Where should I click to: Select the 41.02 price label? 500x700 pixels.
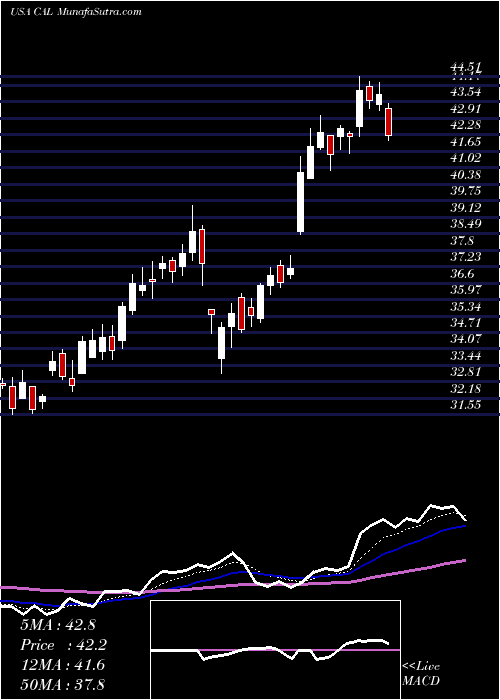467,158
